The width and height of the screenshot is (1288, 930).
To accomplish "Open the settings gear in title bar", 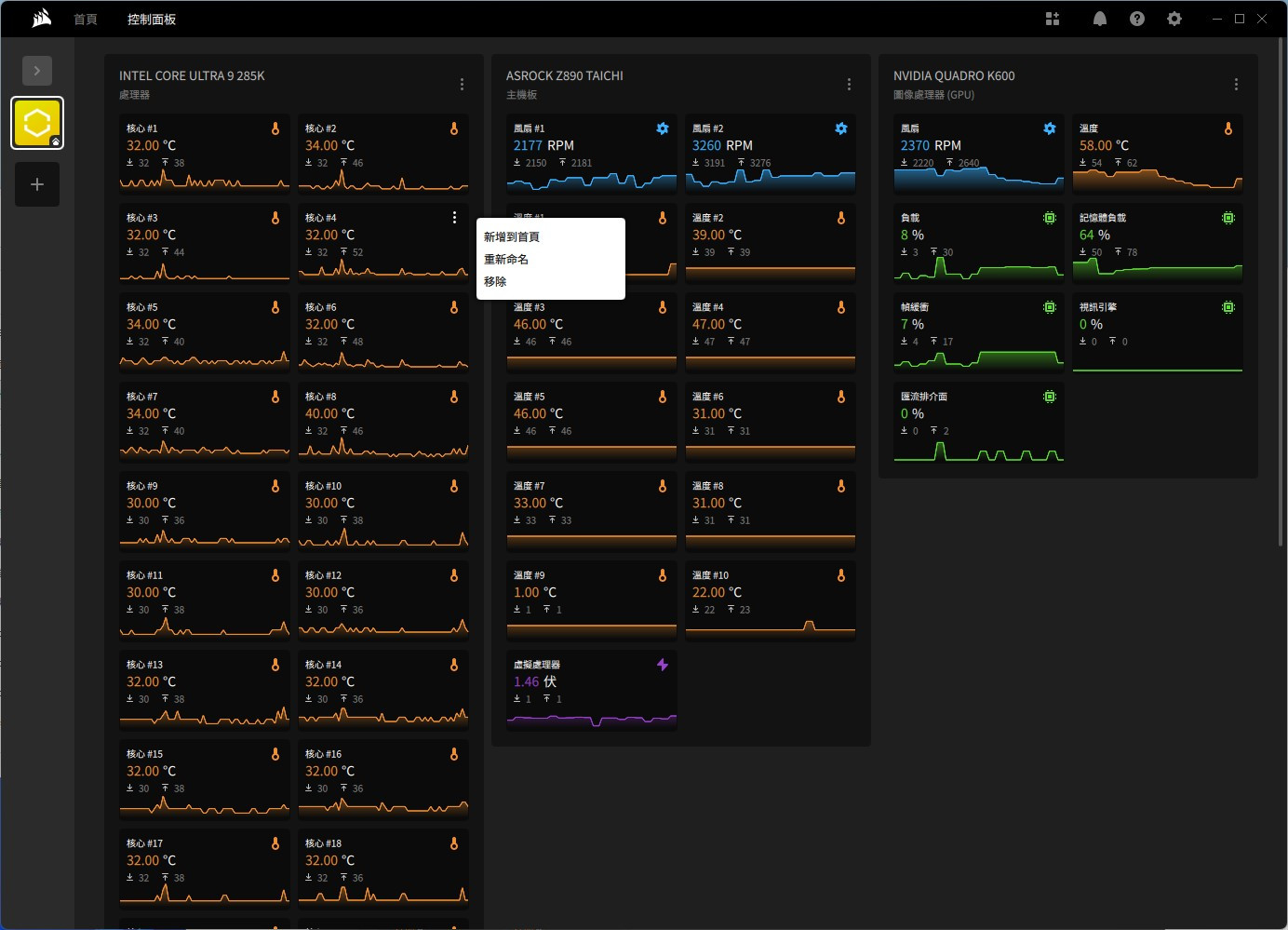I will 1174,19.
